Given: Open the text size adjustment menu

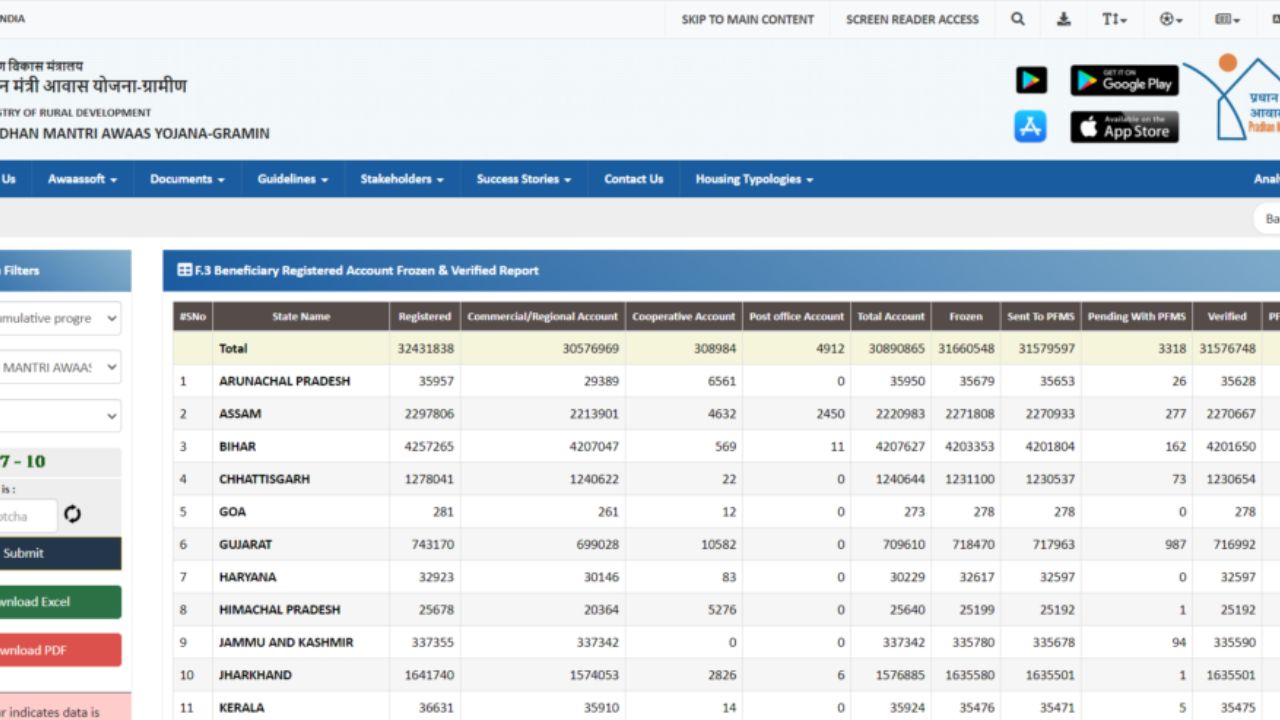Looking at the screenshot, I should click(x=1114, y=19).
